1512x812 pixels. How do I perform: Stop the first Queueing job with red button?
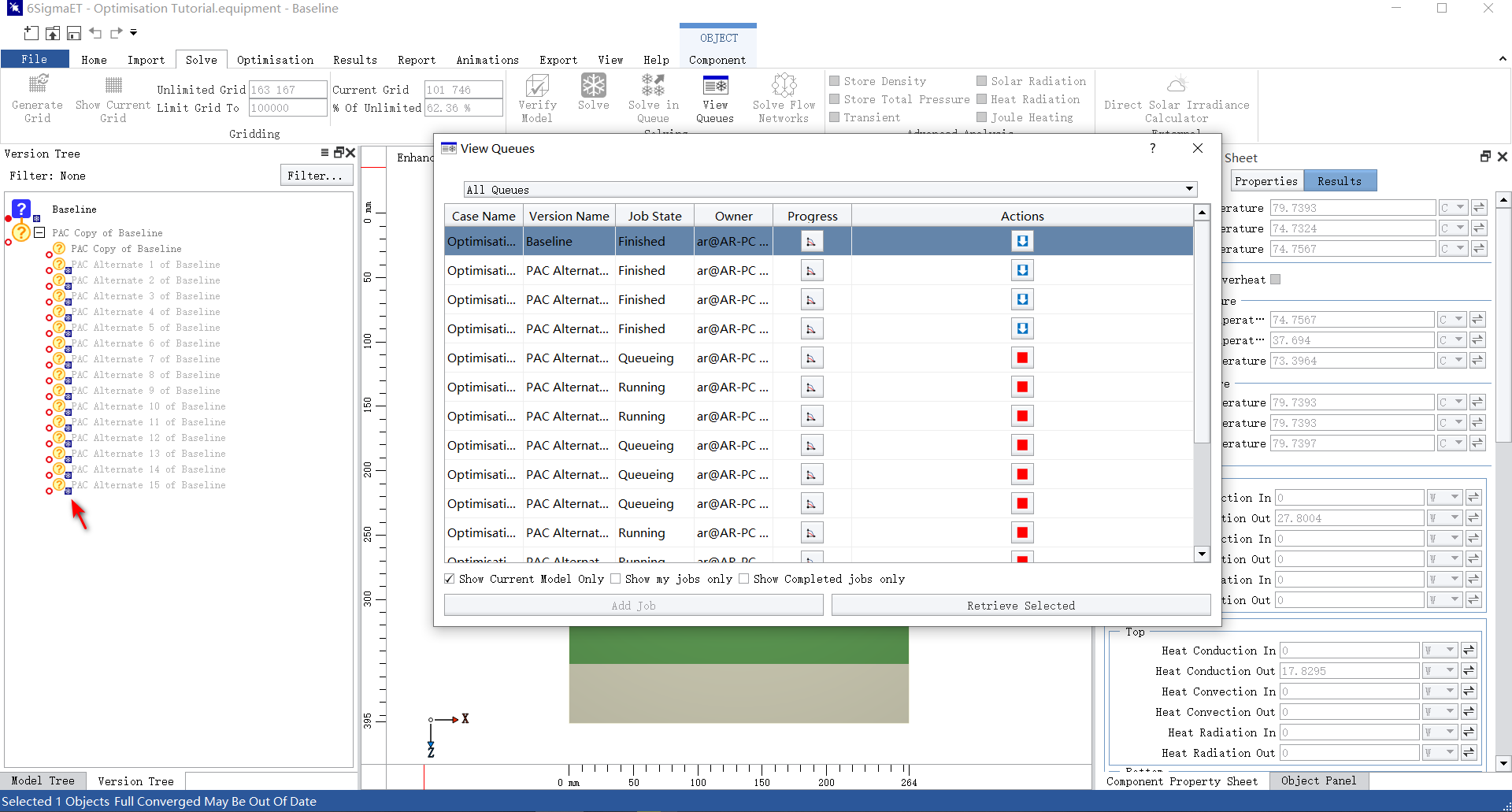(x=1022, y=358)
